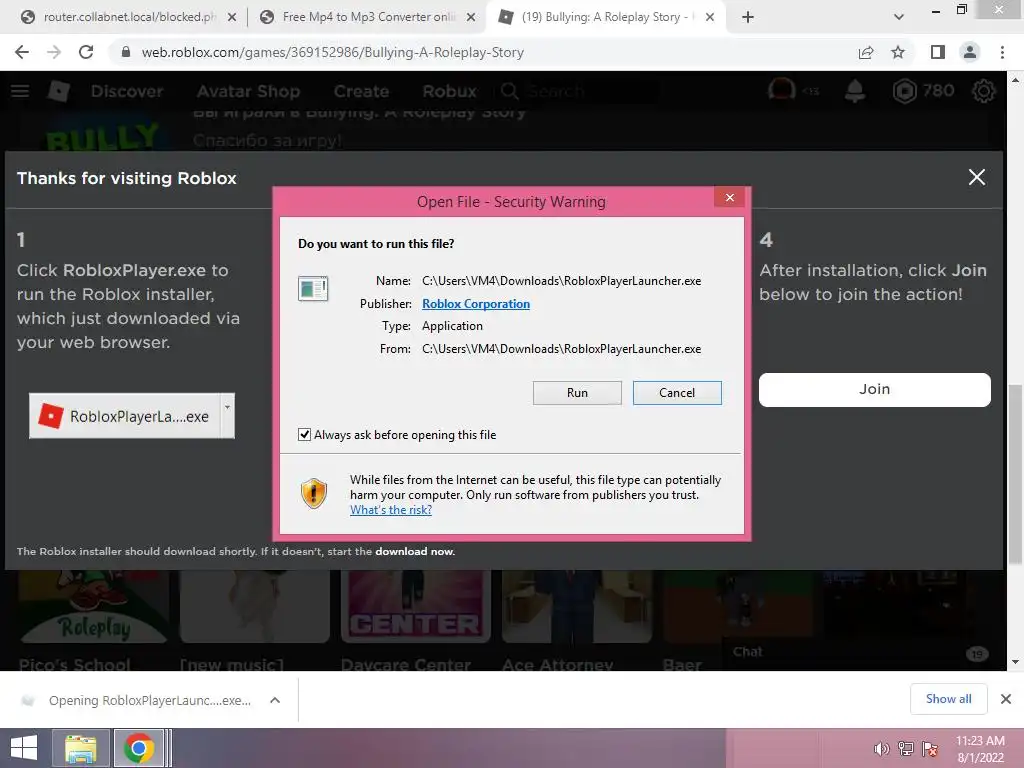
Task: Open the Roblox Corporation publisher link
Action: pyautogui.click(x=475, y=304)
